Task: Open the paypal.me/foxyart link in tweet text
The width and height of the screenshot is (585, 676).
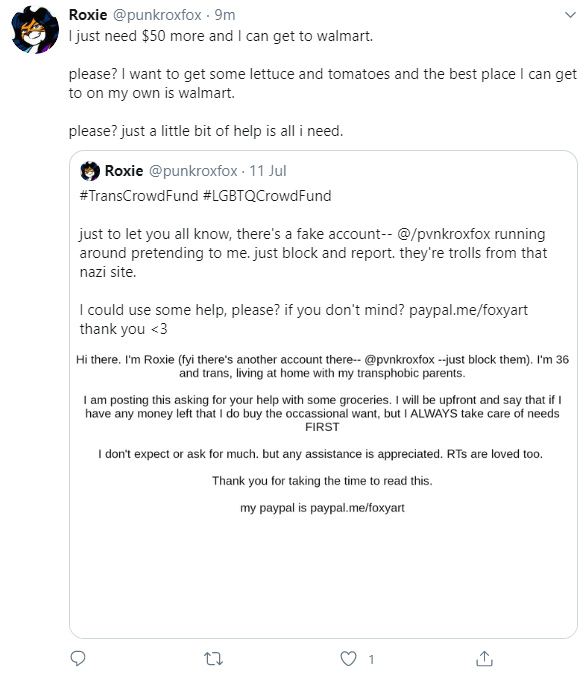Action: [468, 310]
